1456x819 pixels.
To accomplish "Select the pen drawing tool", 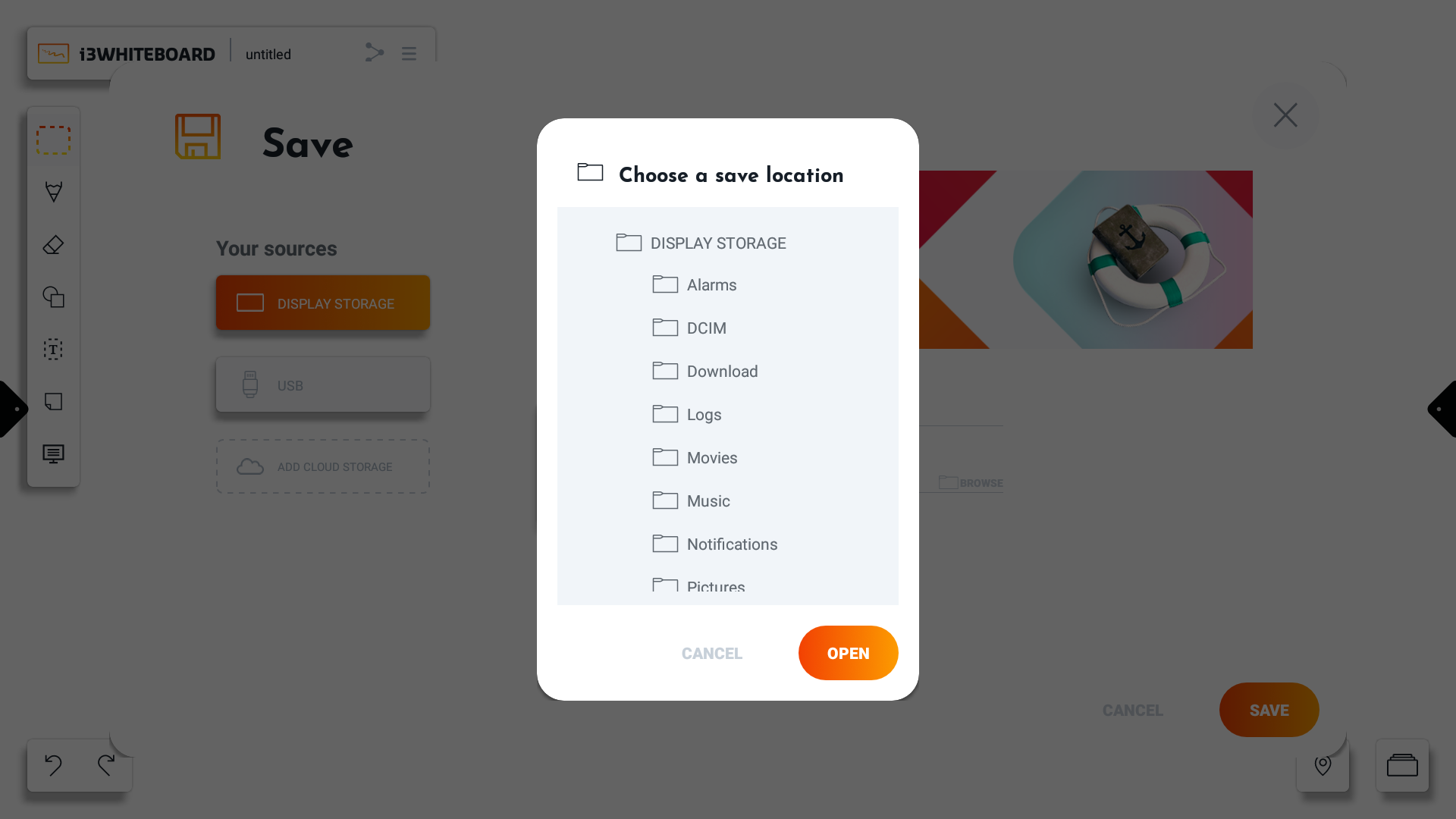I will [x=53, y=192].
